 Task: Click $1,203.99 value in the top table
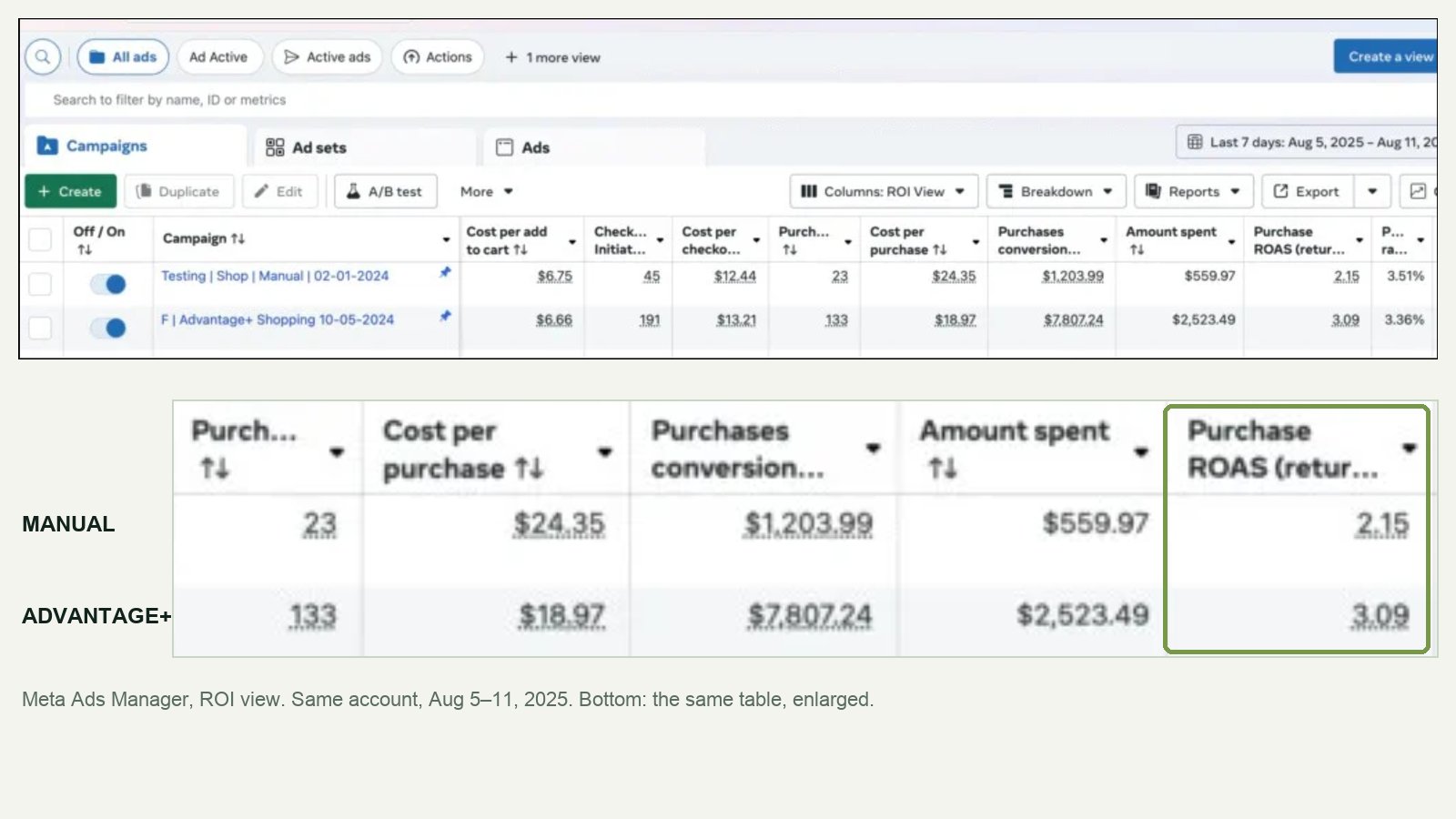pos(1073,276)
